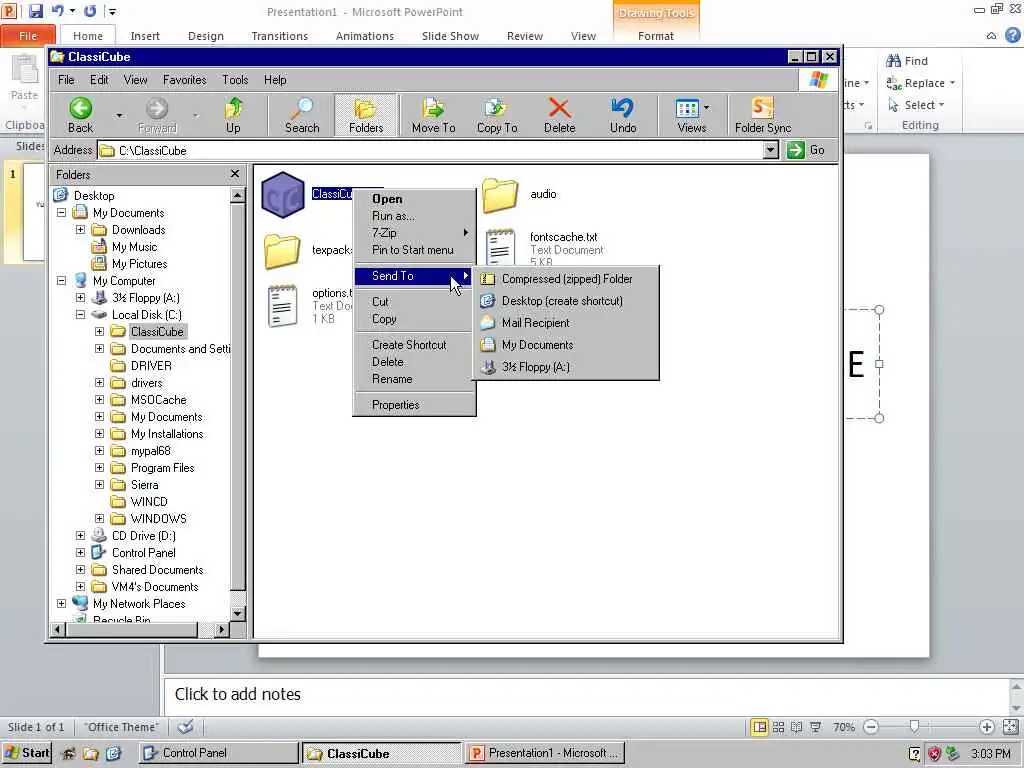Select the texpacks folder icon
The width and height of the screenshot is (1024, 768).
(282, 251)
